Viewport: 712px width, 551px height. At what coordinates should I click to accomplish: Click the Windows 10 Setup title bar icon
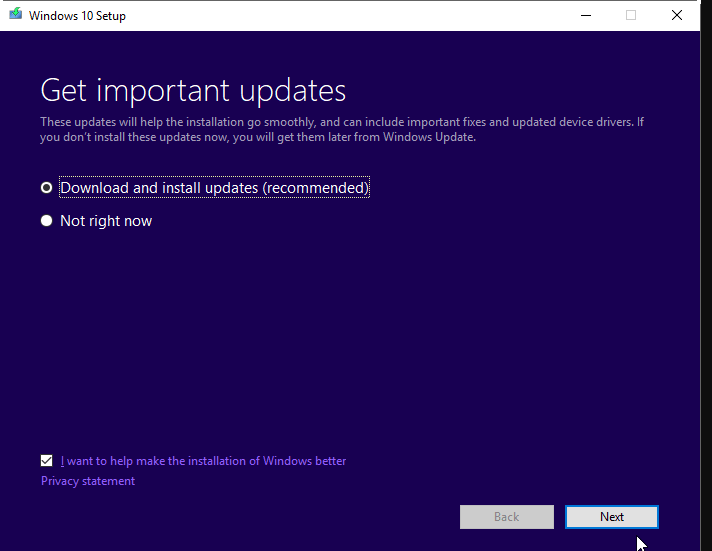tap(15, 14)
